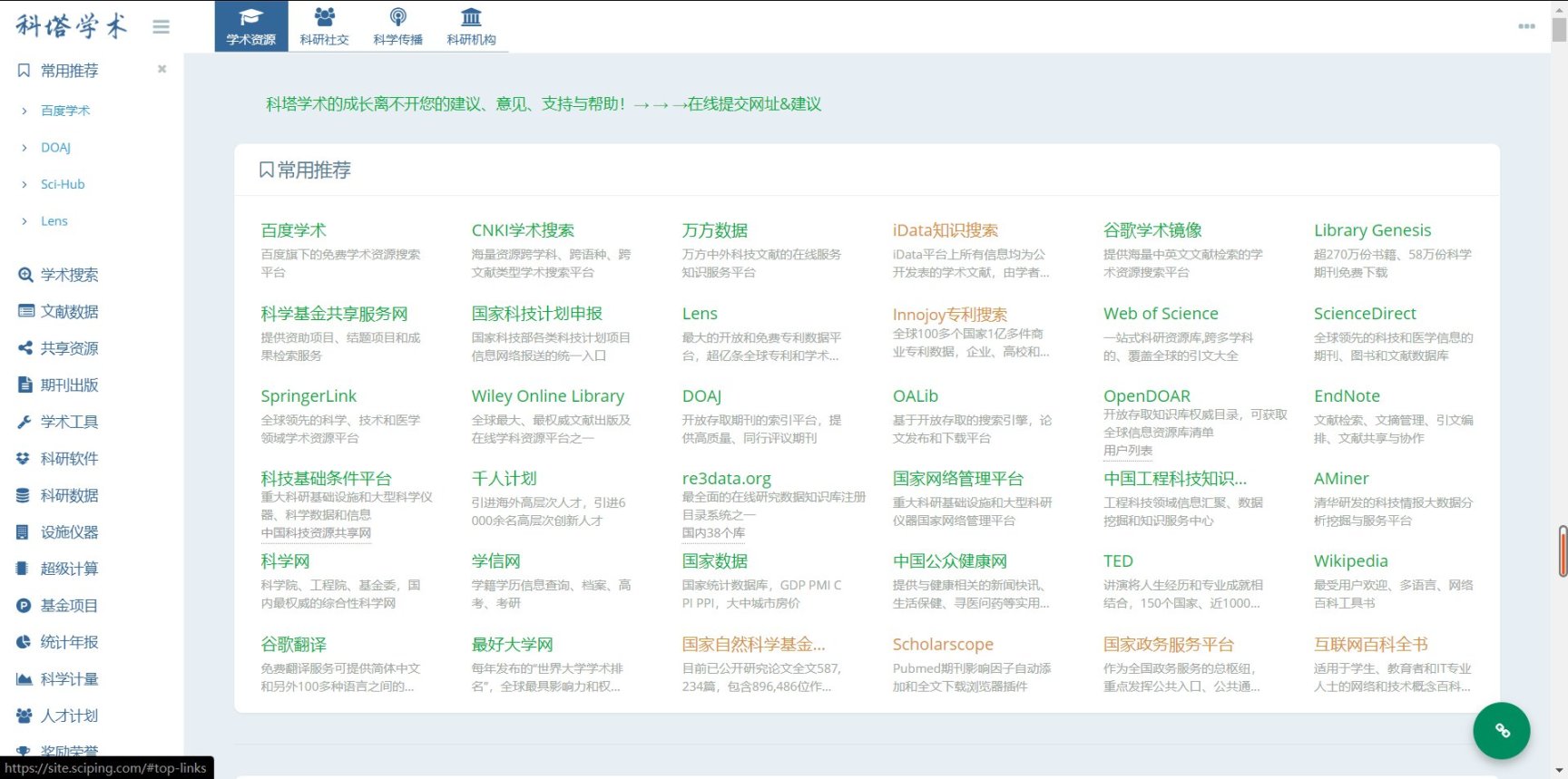
Task: Click the 科研数据 database icon in sidebar
Action: 24,495
